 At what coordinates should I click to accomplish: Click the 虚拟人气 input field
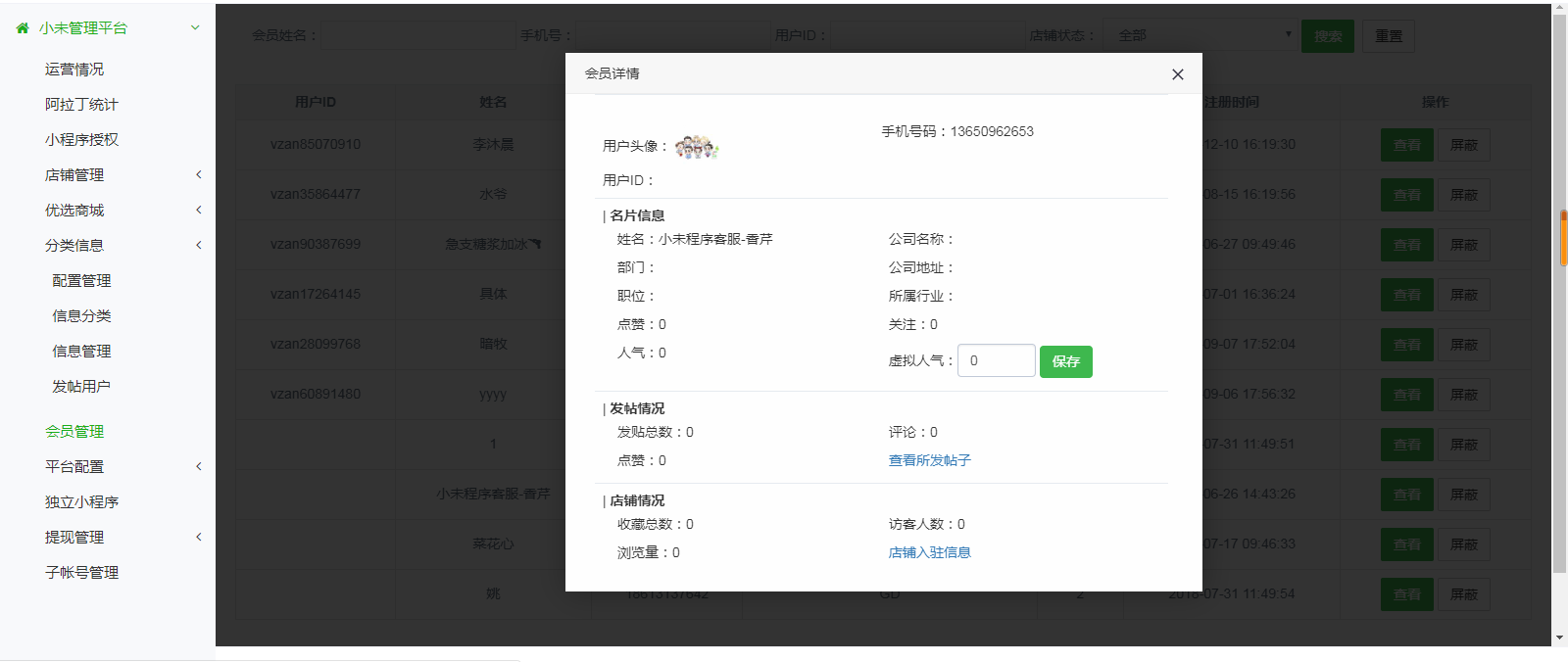pyautogui.click(x=996, y=360)
